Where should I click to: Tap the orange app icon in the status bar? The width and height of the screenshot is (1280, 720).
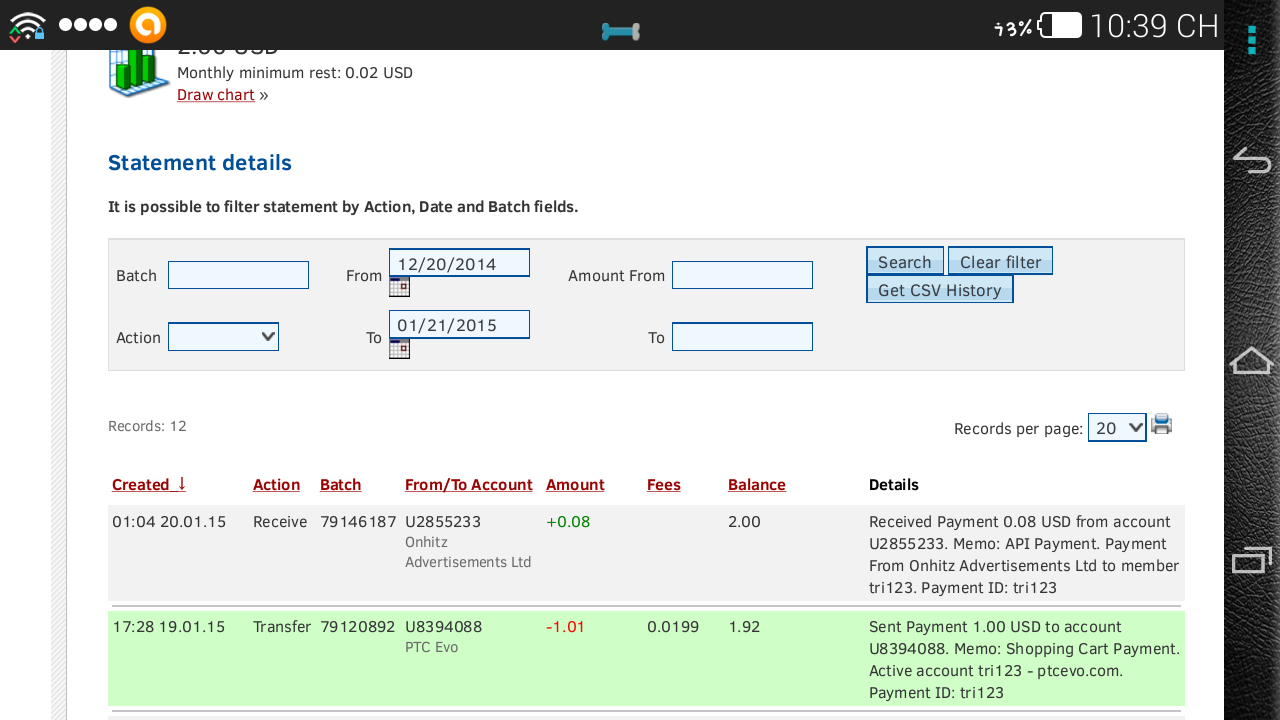[148, 25]
